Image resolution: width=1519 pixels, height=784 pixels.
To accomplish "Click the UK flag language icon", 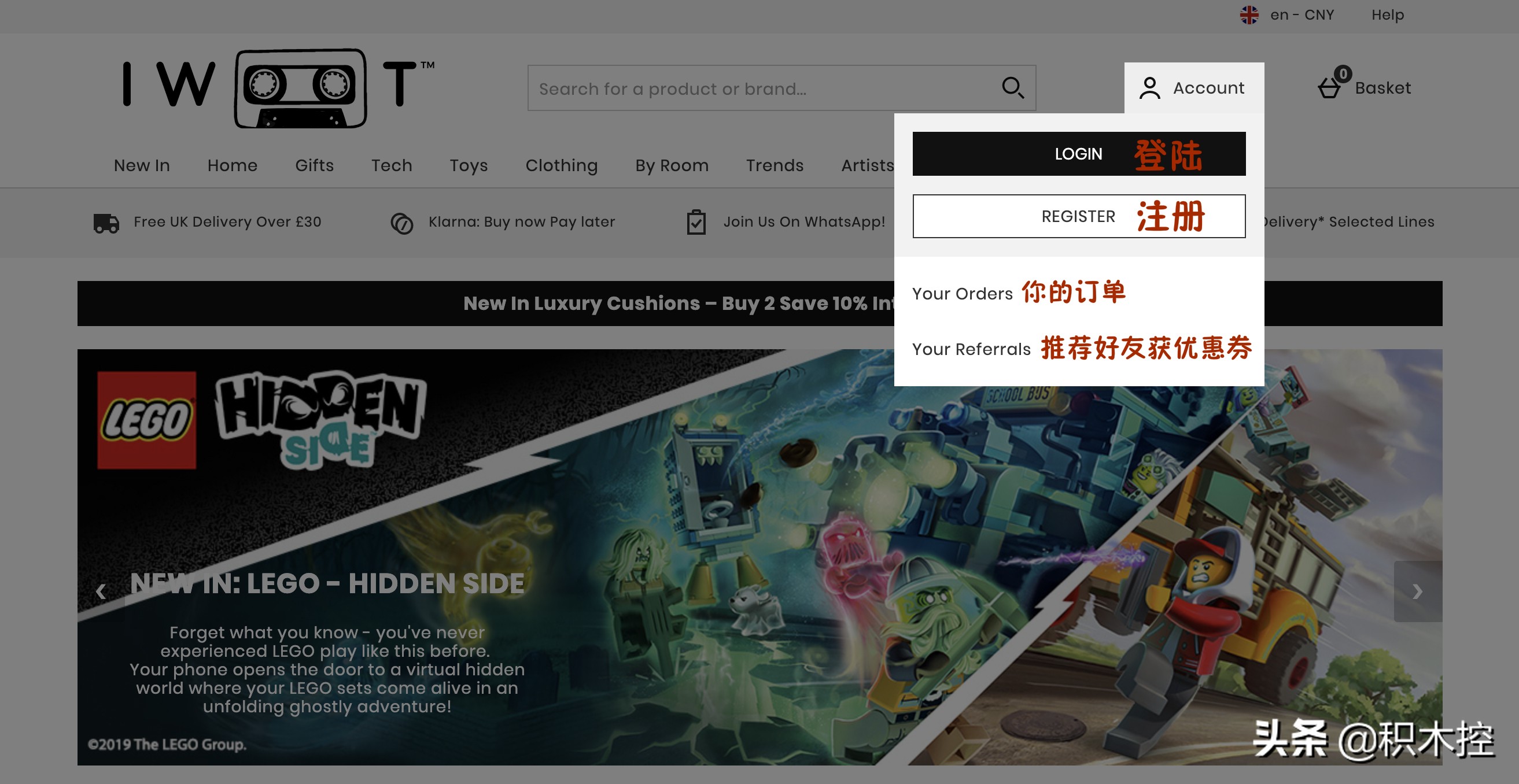I will click(1249, 14).
